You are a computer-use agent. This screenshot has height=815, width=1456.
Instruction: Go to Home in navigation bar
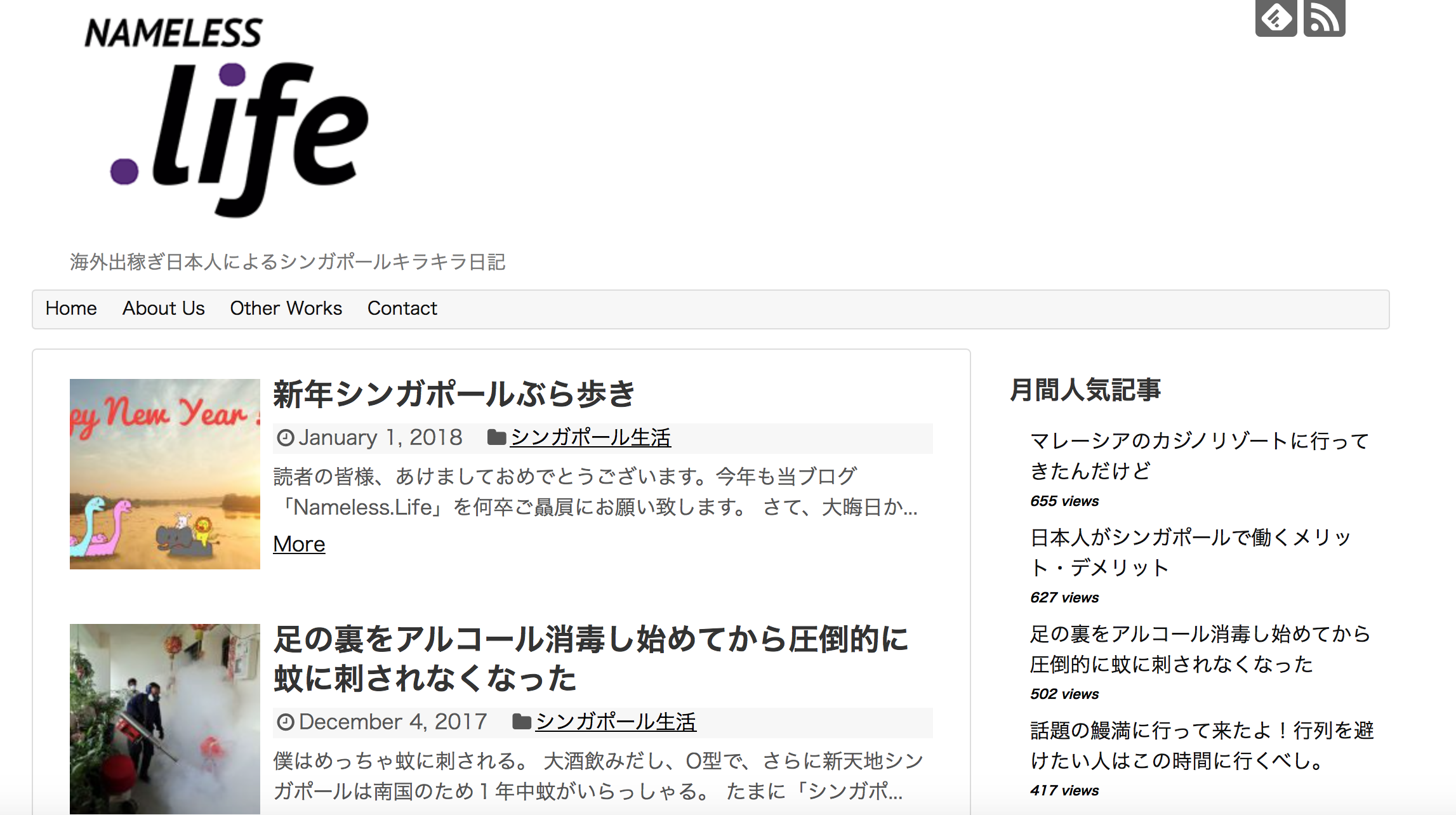71,308
